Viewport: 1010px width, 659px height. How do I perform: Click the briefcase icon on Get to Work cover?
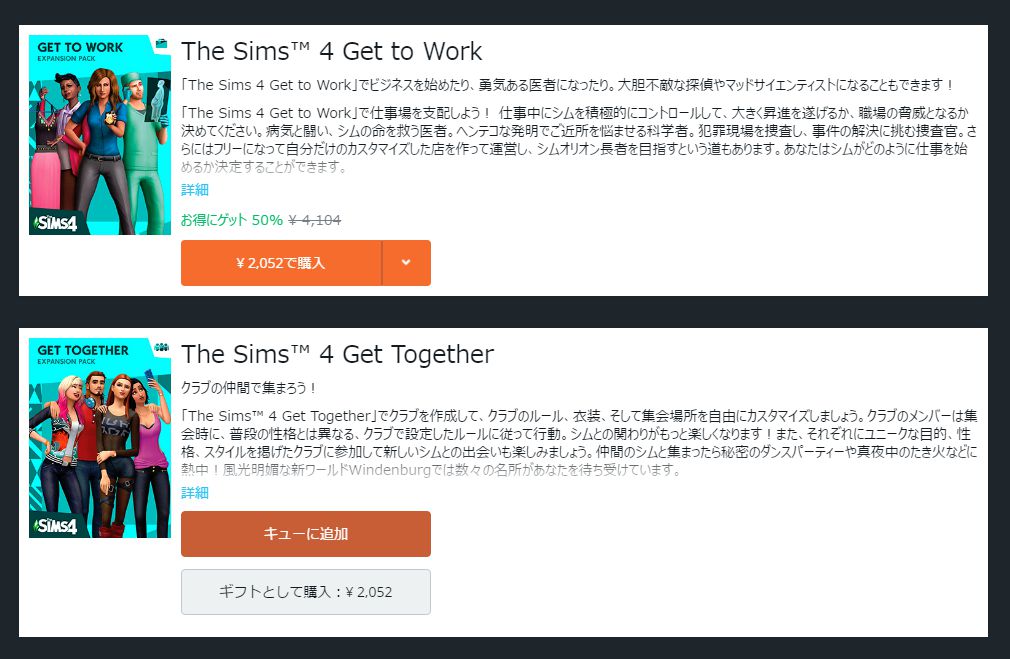pos(161,45)
